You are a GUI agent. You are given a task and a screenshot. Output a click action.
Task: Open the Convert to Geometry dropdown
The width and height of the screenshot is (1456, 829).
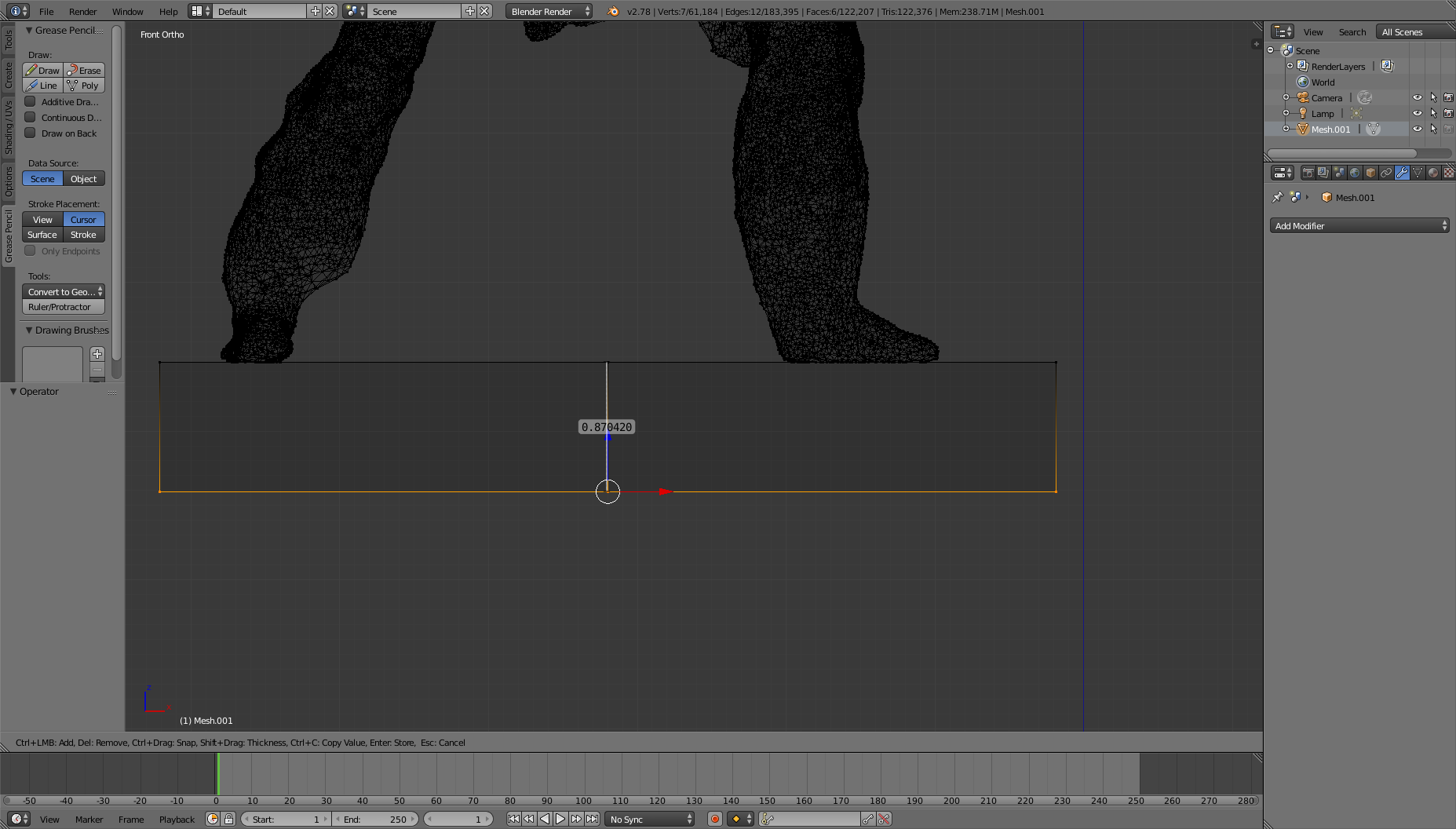[x=64, y=291]
